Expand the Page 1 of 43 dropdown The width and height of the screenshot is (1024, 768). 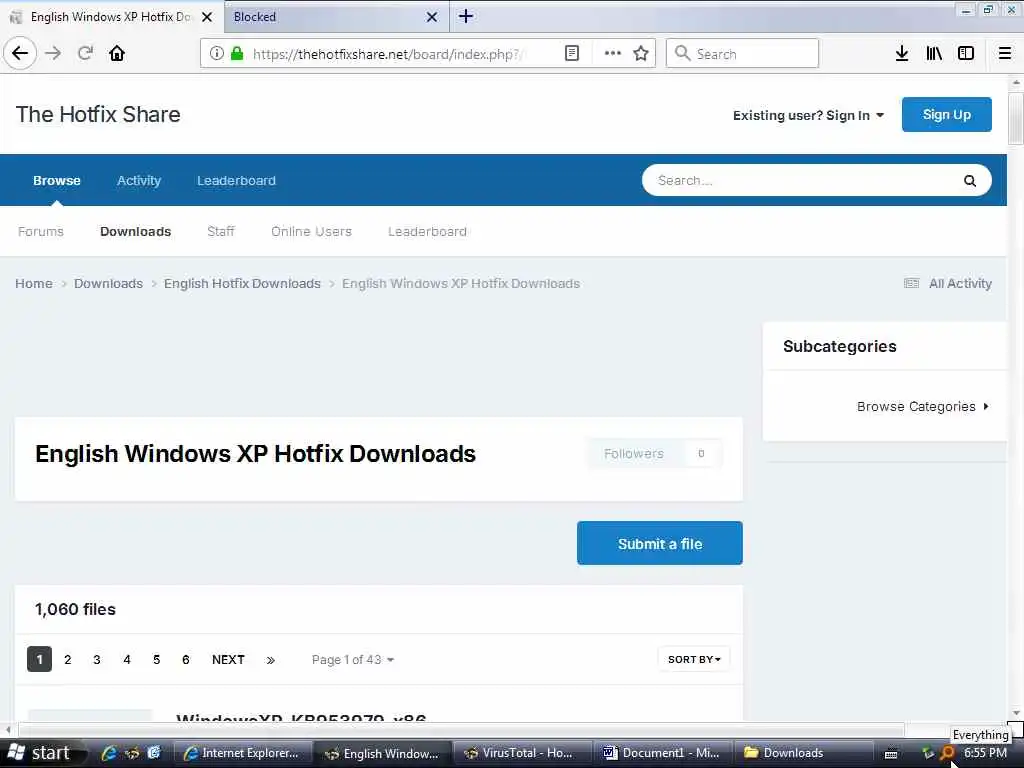[353, 660]
